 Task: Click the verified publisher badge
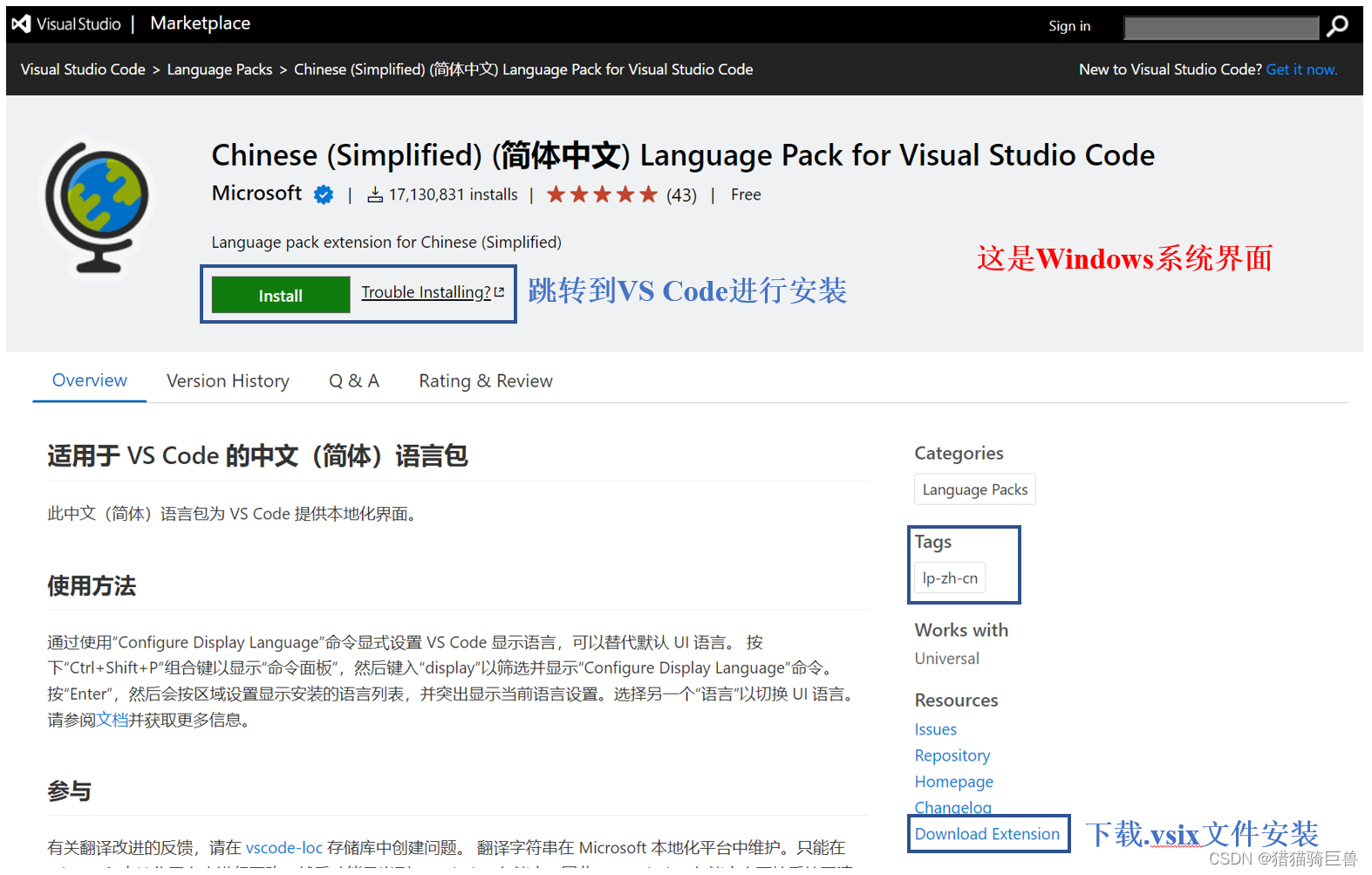click(324, 195)
